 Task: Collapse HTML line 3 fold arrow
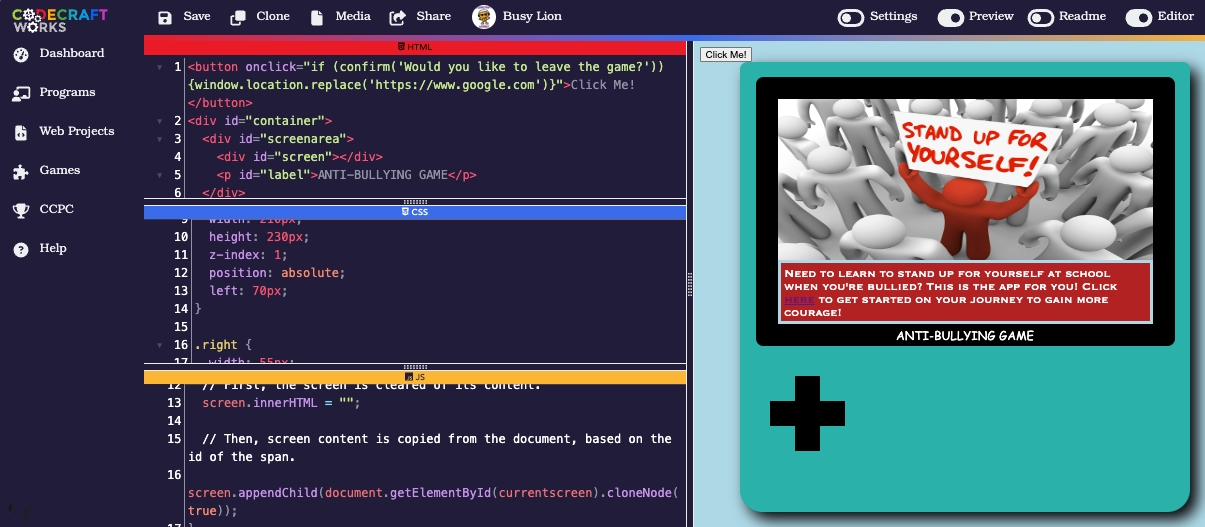click(158, 139)
